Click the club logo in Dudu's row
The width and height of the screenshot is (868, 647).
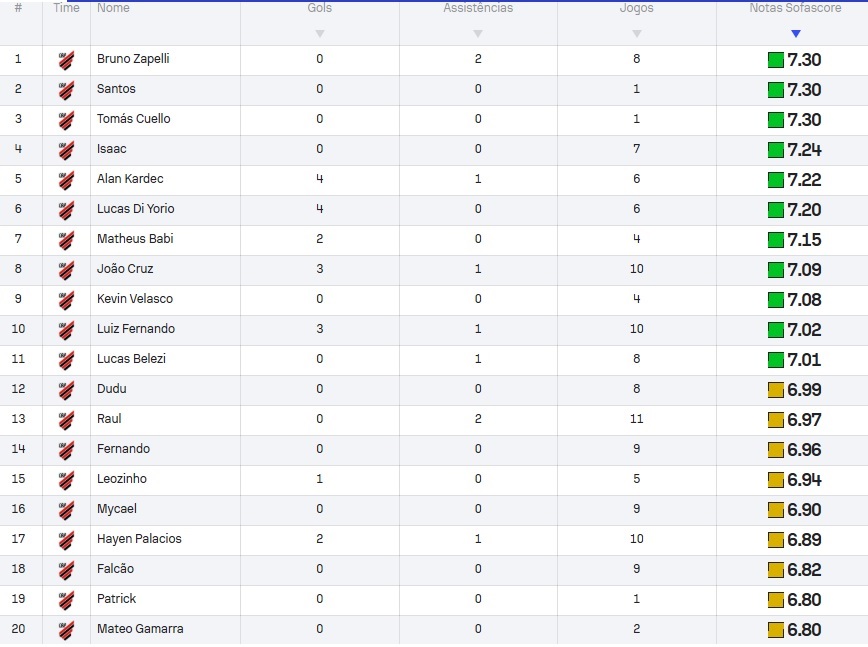(66, 390)
